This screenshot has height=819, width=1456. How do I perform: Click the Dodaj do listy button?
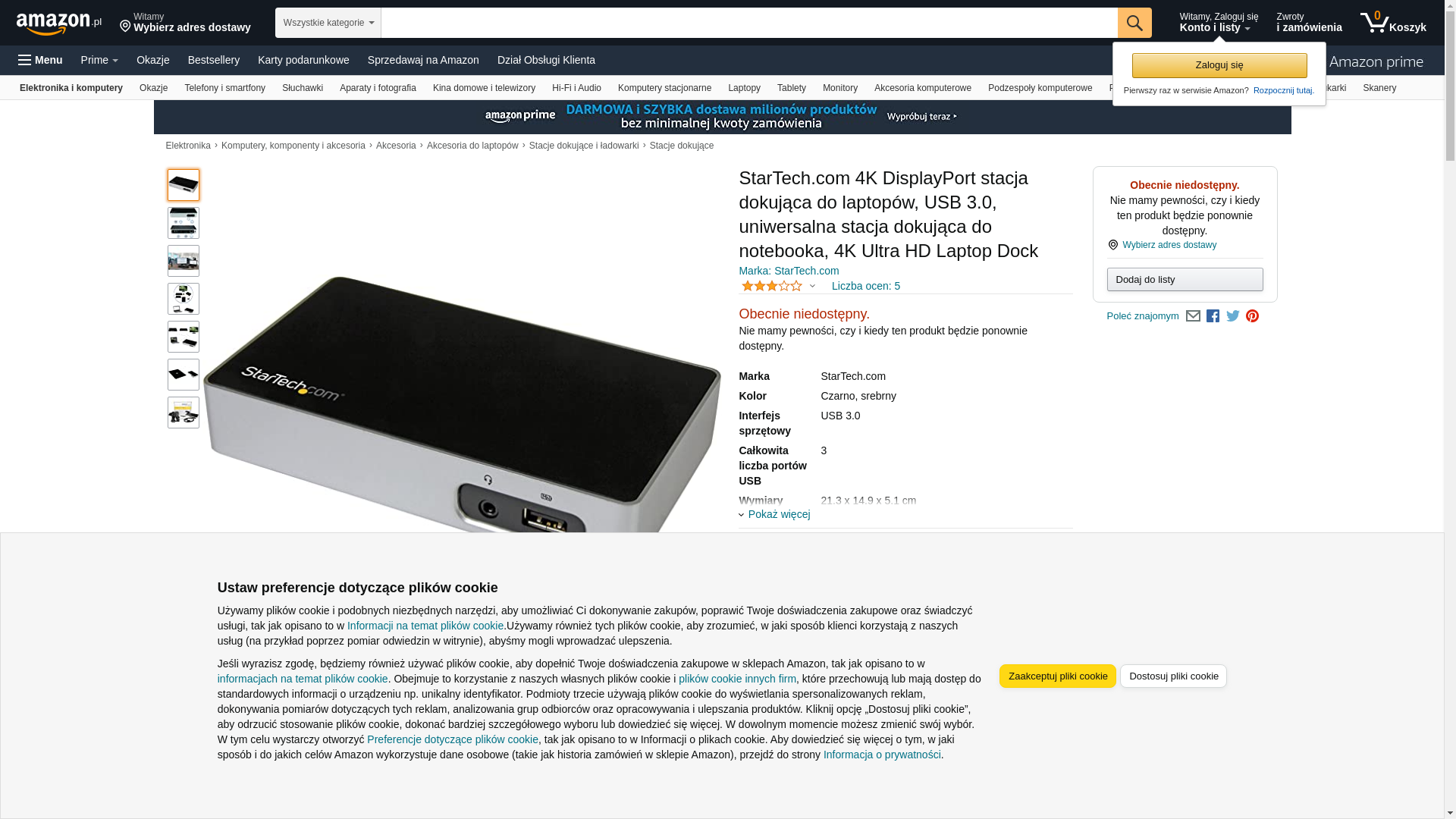pyautogui.click(x=1185, y=280)
